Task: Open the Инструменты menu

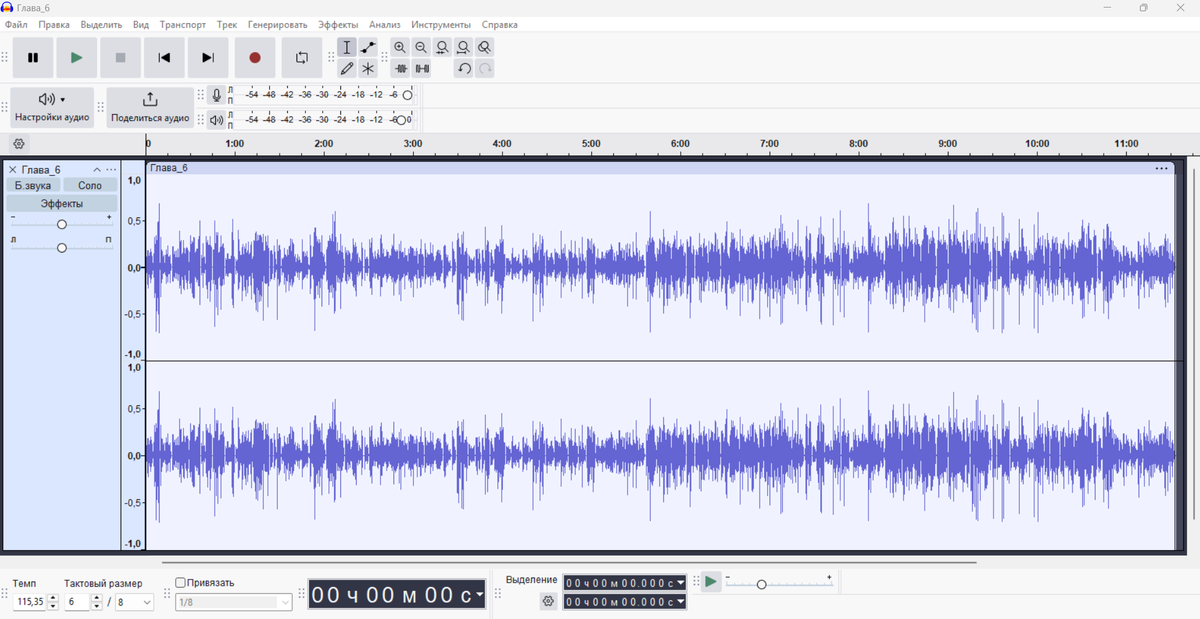Action: click(441, 24)
